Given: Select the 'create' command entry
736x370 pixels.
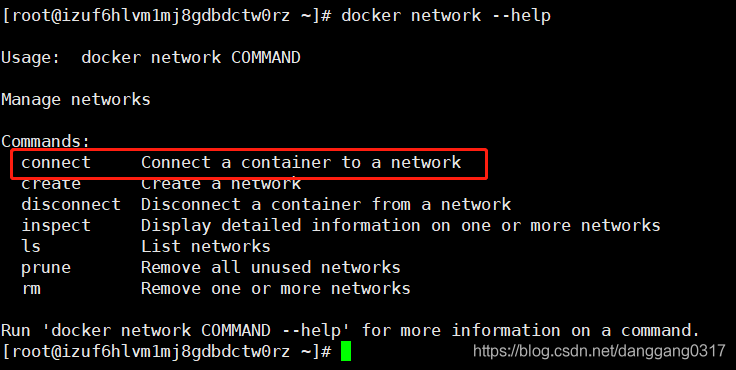Looking at the screenshot, I should (51, 184).
